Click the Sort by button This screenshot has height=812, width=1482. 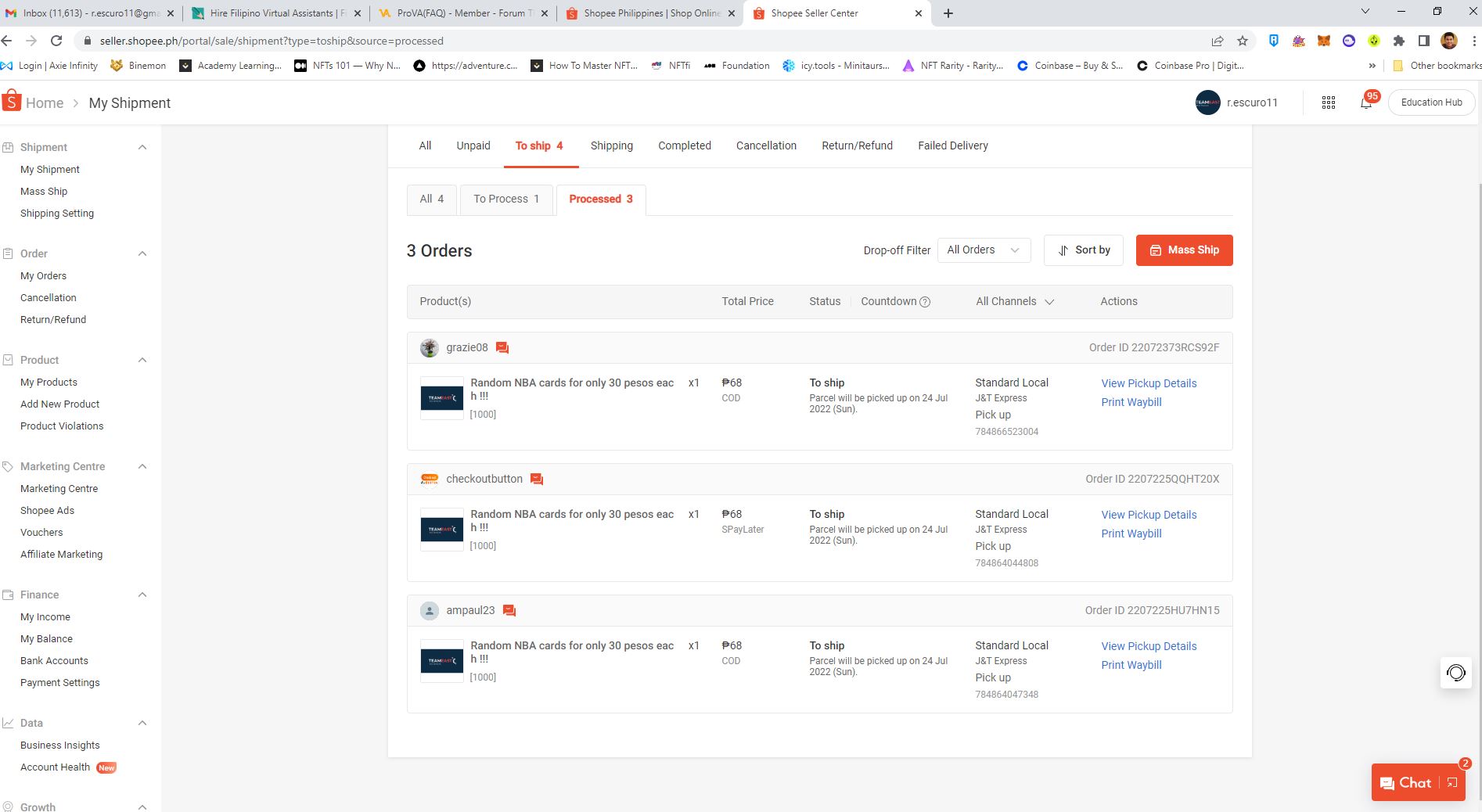point(1083,250)
